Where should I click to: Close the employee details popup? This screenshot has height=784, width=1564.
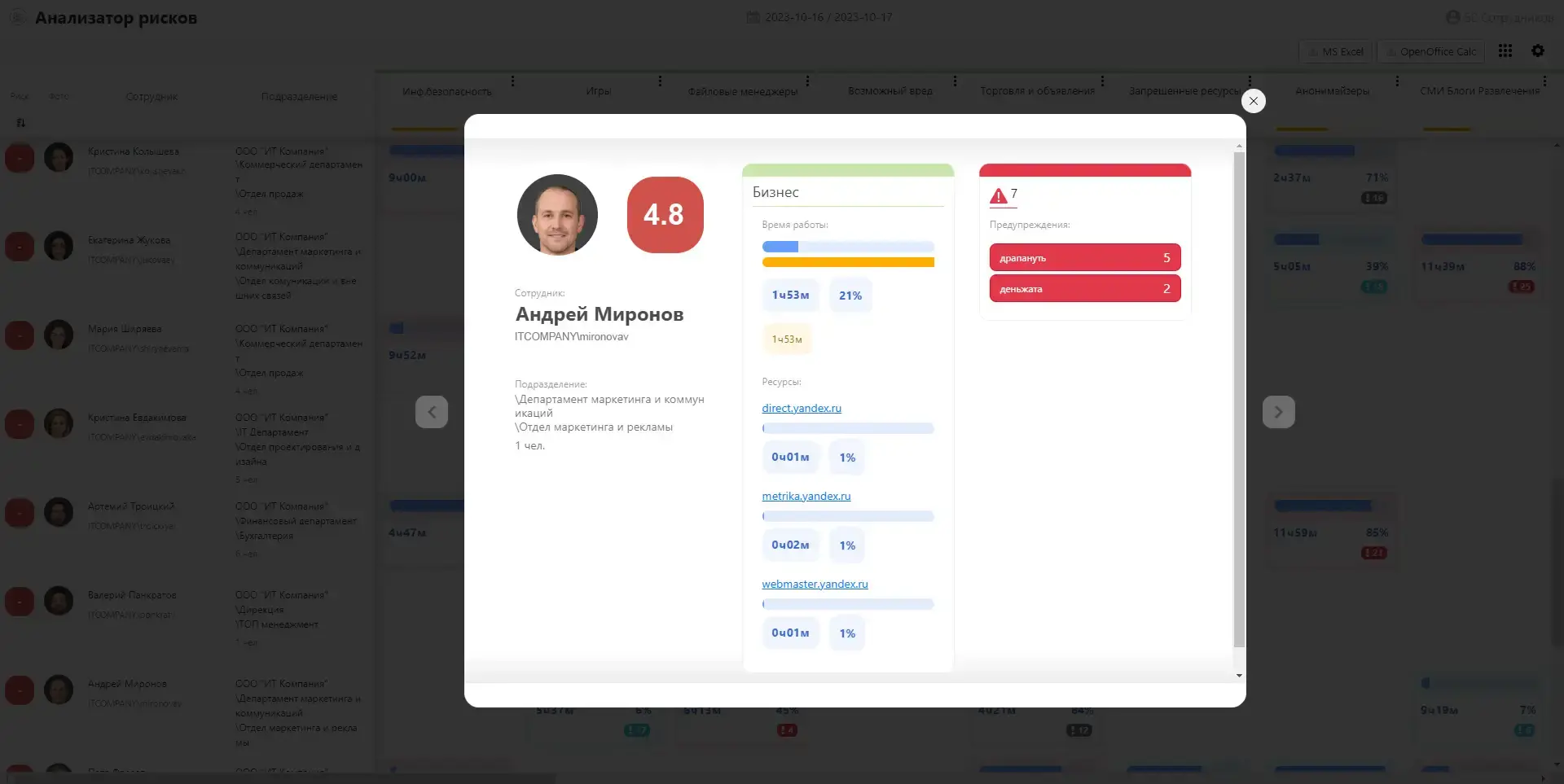pos(1253,101)
